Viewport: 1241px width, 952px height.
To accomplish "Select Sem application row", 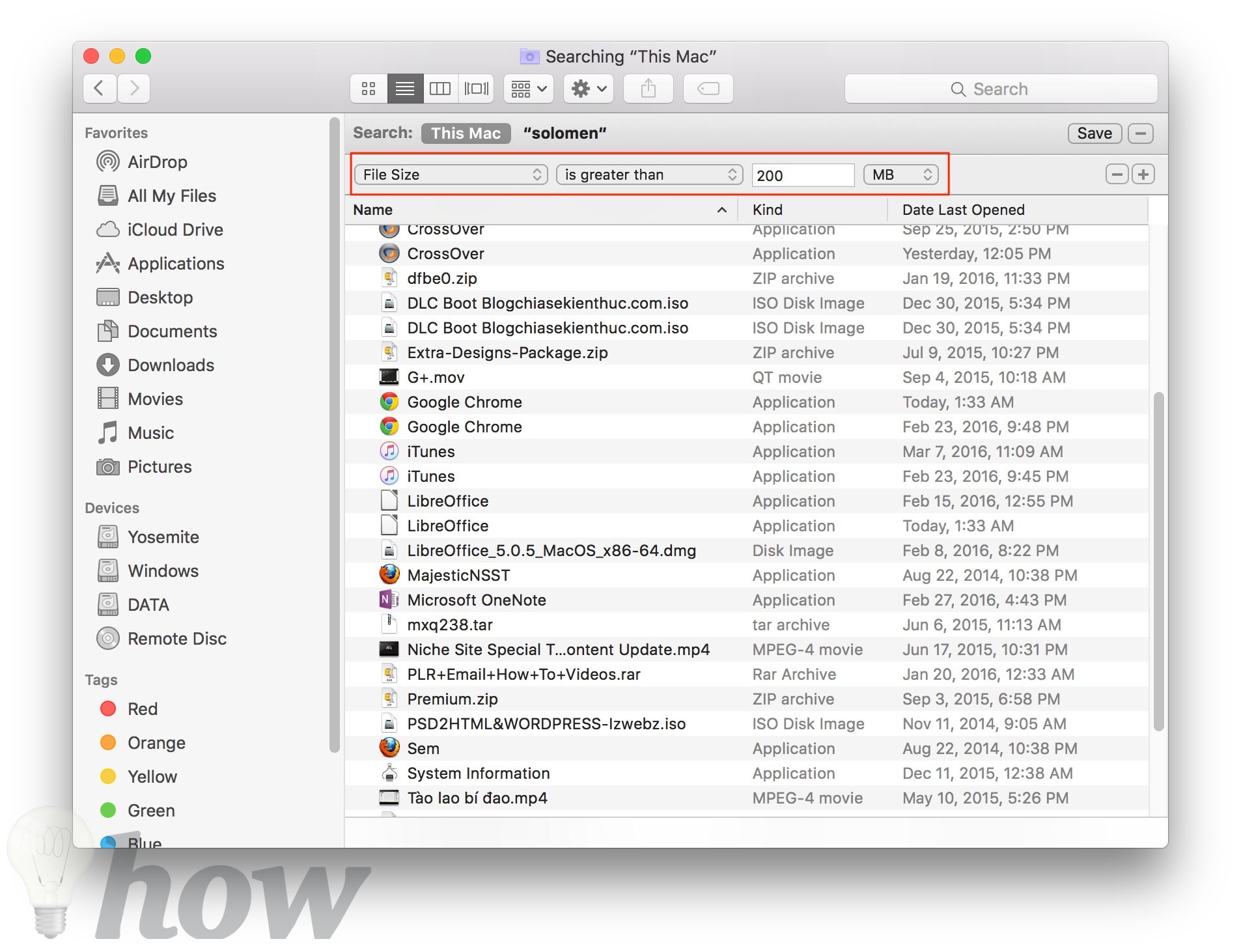I will tap(747, 748).
